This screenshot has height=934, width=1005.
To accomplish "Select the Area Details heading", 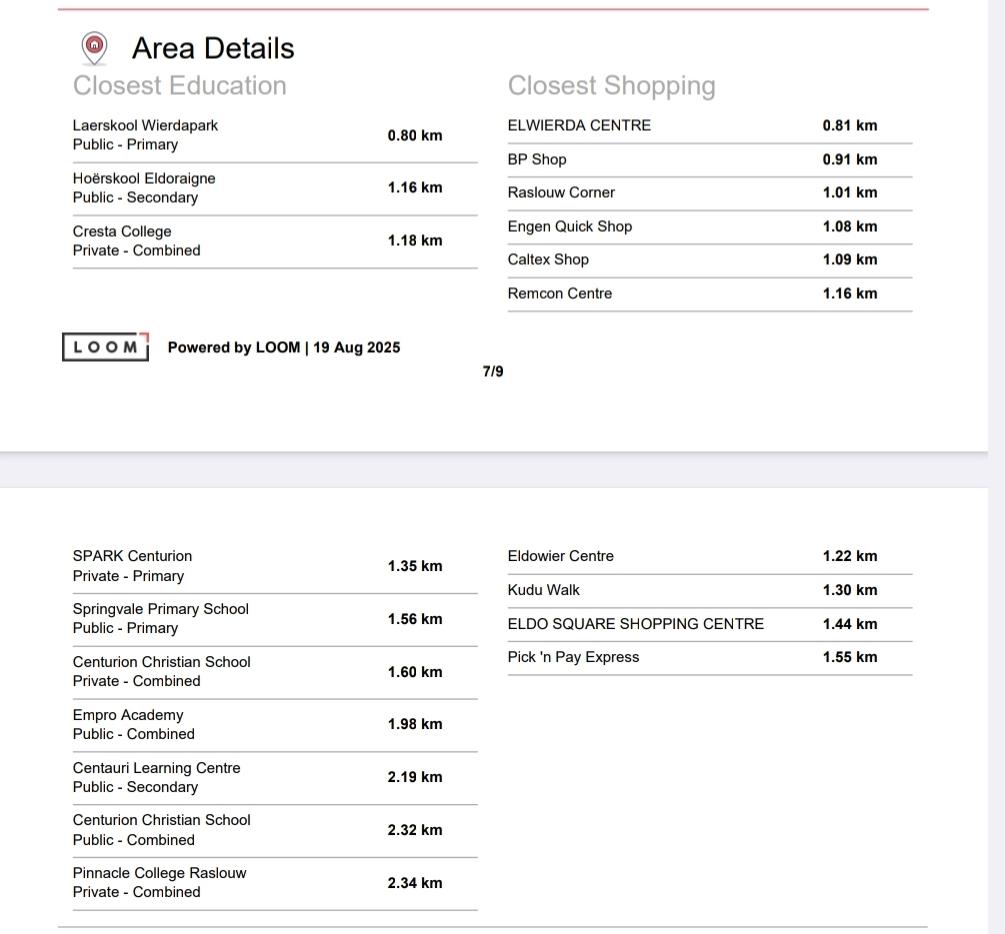I will pyautogui.click(x=213, y=48).
